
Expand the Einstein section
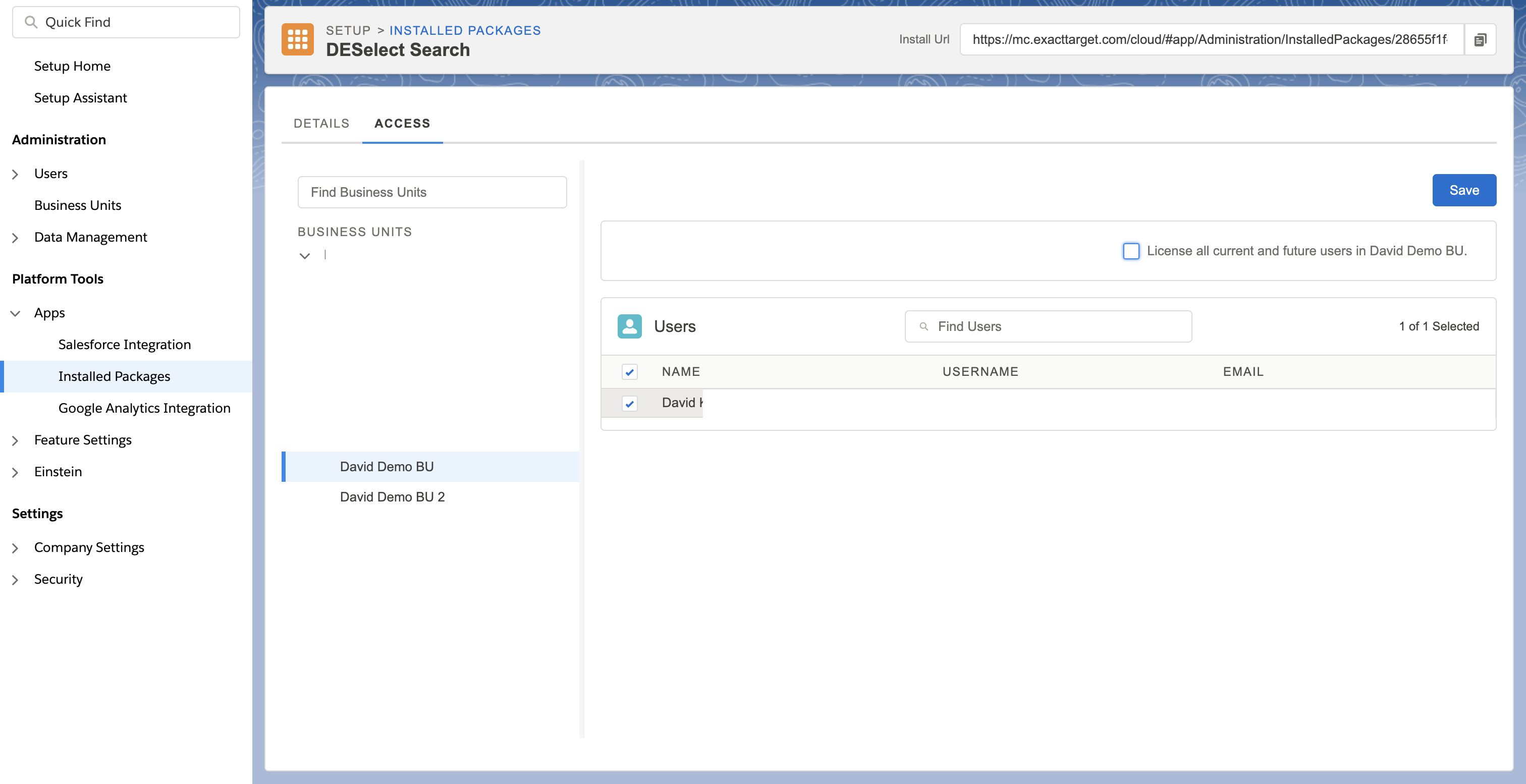click(16, 473)
